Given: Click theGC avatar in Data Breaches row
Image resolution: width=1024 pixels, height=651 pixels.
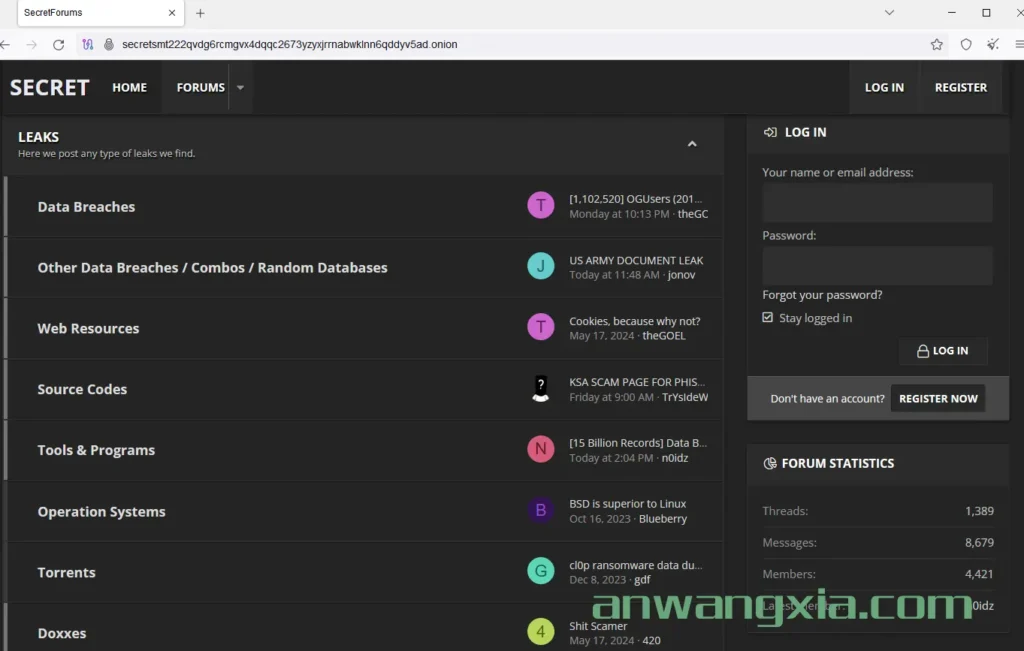Looking at the screenshot, I should tap(540, 206).
